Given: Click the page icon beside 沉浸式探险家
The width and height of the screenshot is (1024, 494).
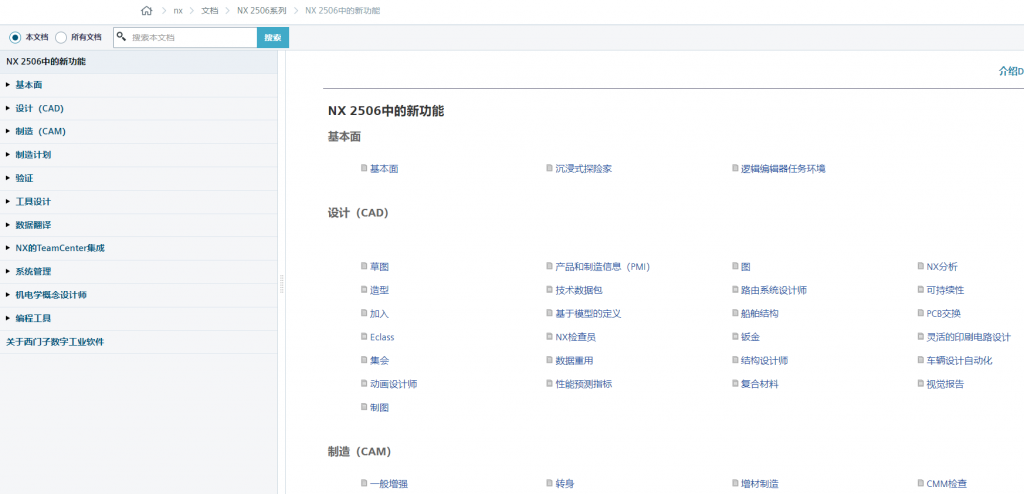Looking at the screenshot, I should pyautogui.click(x=550, y=168).
